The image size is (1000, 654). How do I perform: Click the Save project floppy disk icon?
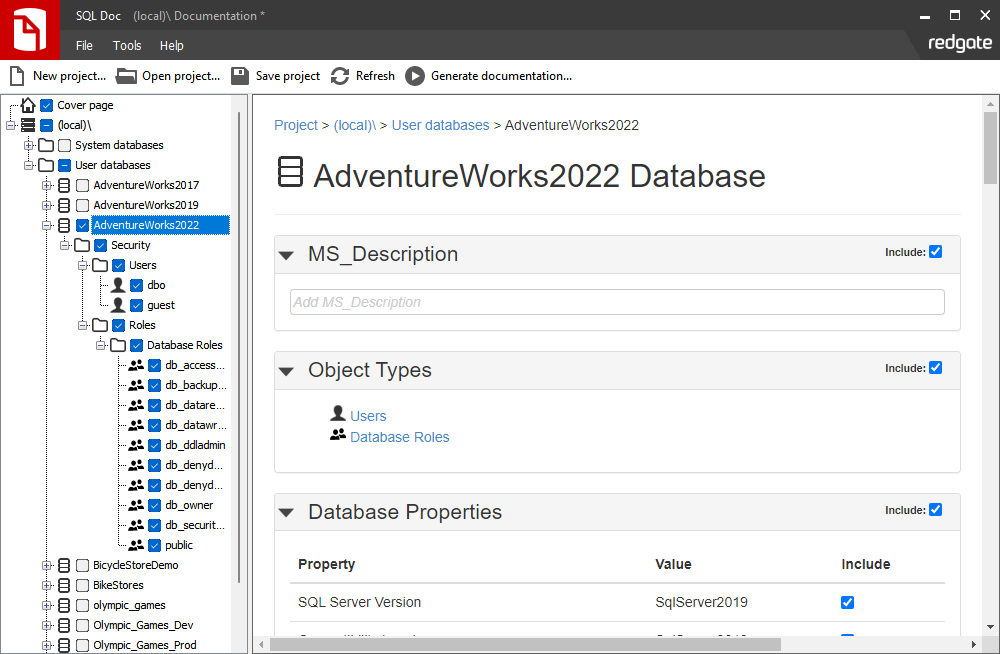point(240,76)
